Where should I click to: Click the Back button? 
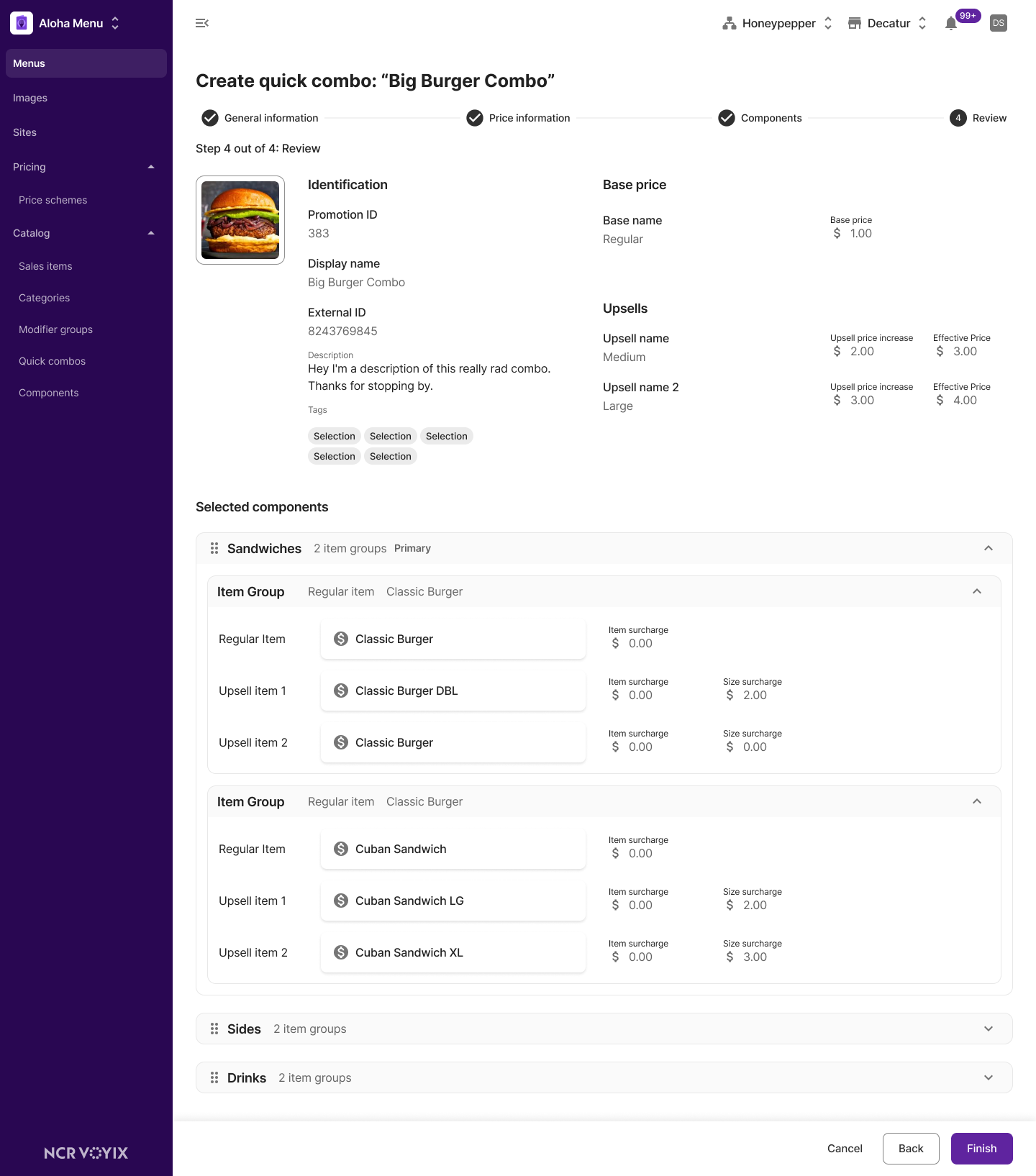[911, 1149]
